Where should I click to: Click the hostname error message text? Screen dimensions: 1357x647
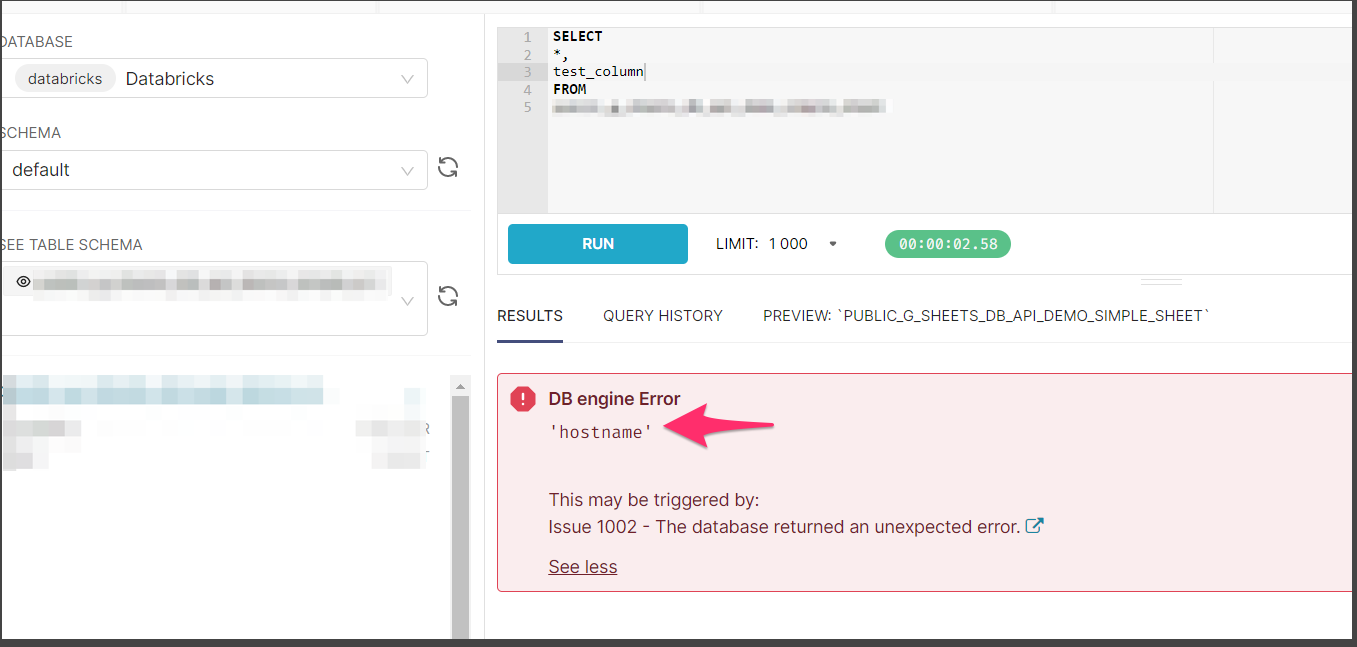point(600,432)
